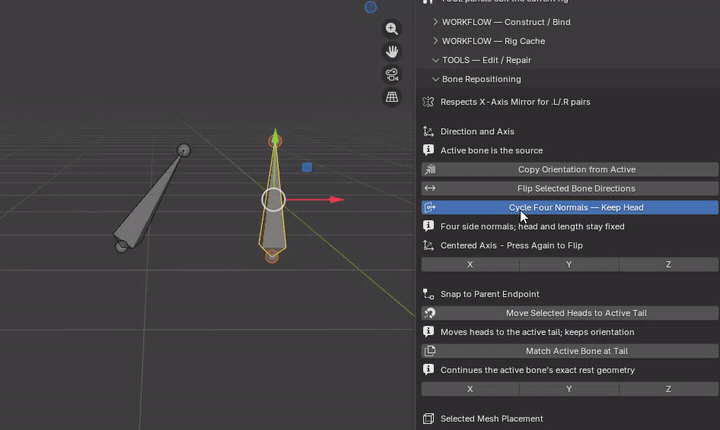Click X under Match Active Bone at Tail

pos(470,389)
